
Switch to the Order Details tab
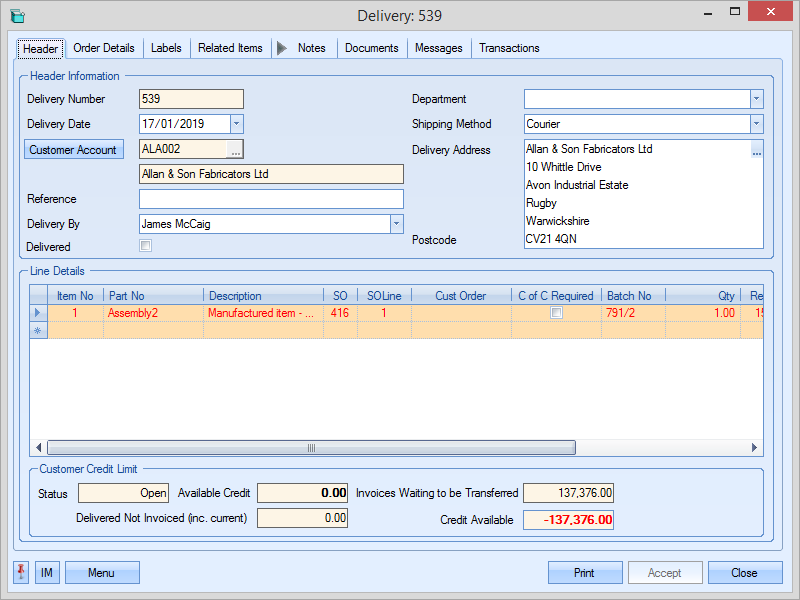pyautogui.click(x=104, y=48)
